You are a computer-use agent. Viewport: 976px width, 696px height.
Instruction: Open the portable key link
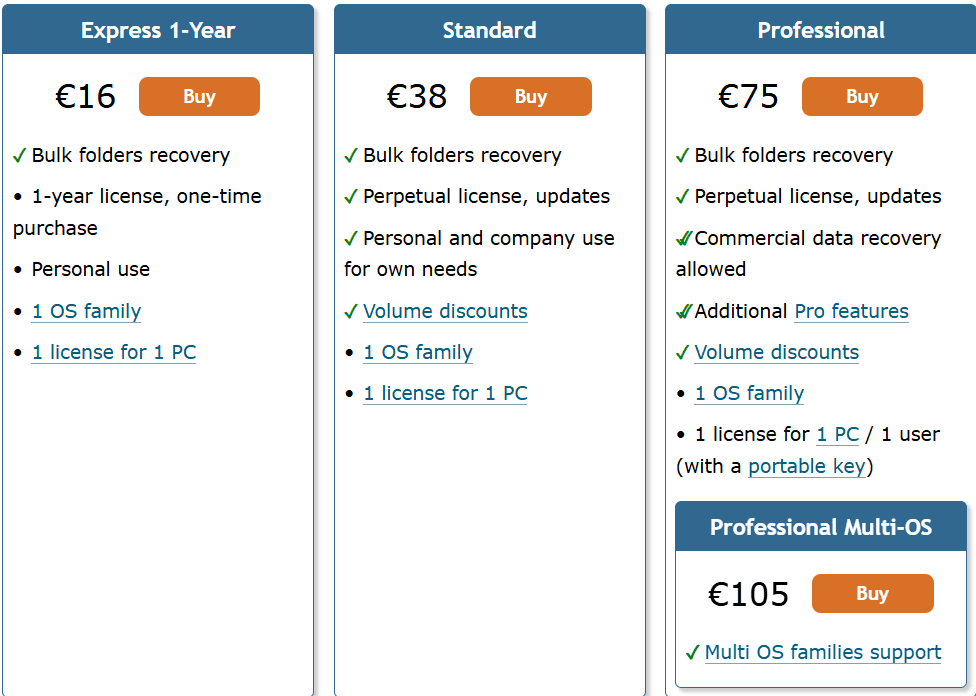(806, 466)
